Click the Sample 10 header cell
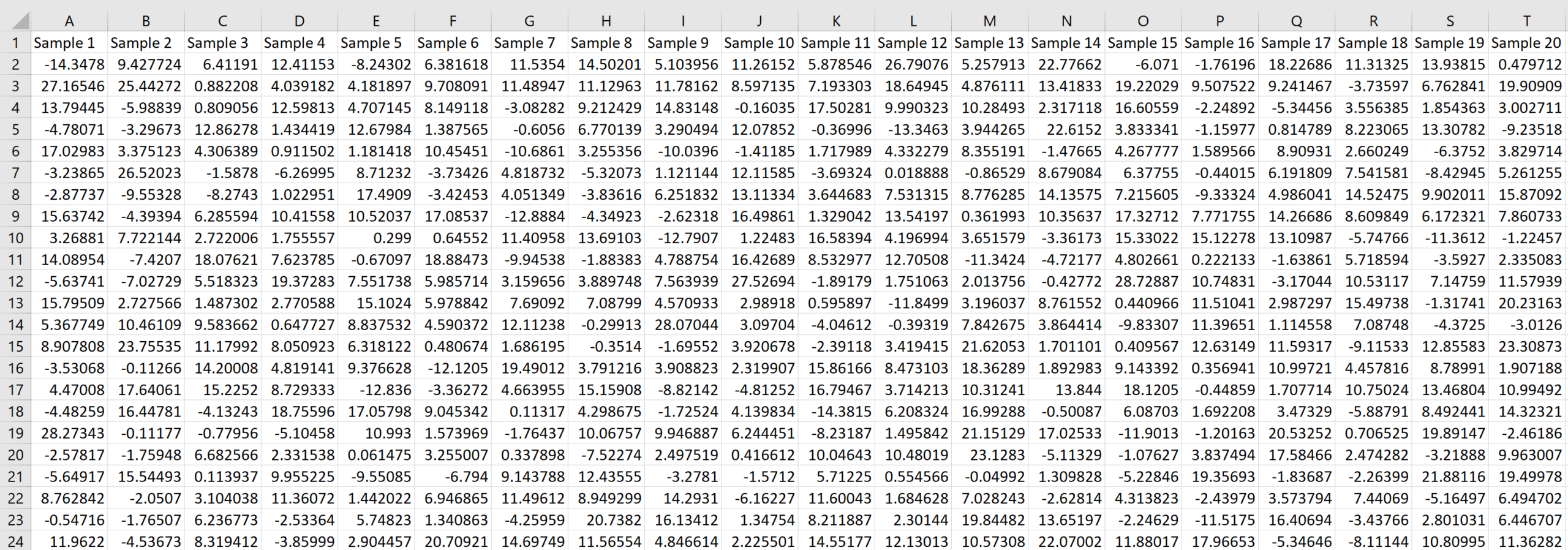The image size is (1568, 550). pos(759,43)
